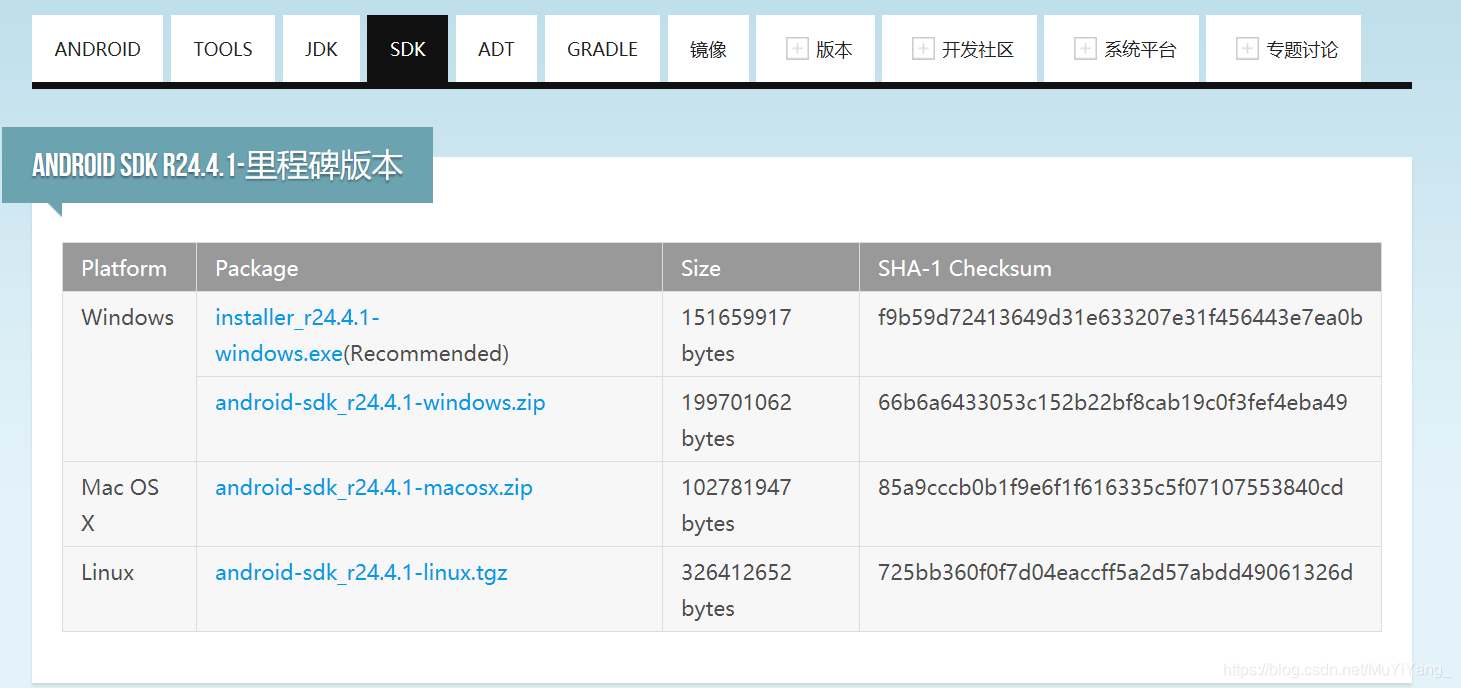Select checksum starting with 66b6a643
1461x688 pixels.
pos(1113,402)
